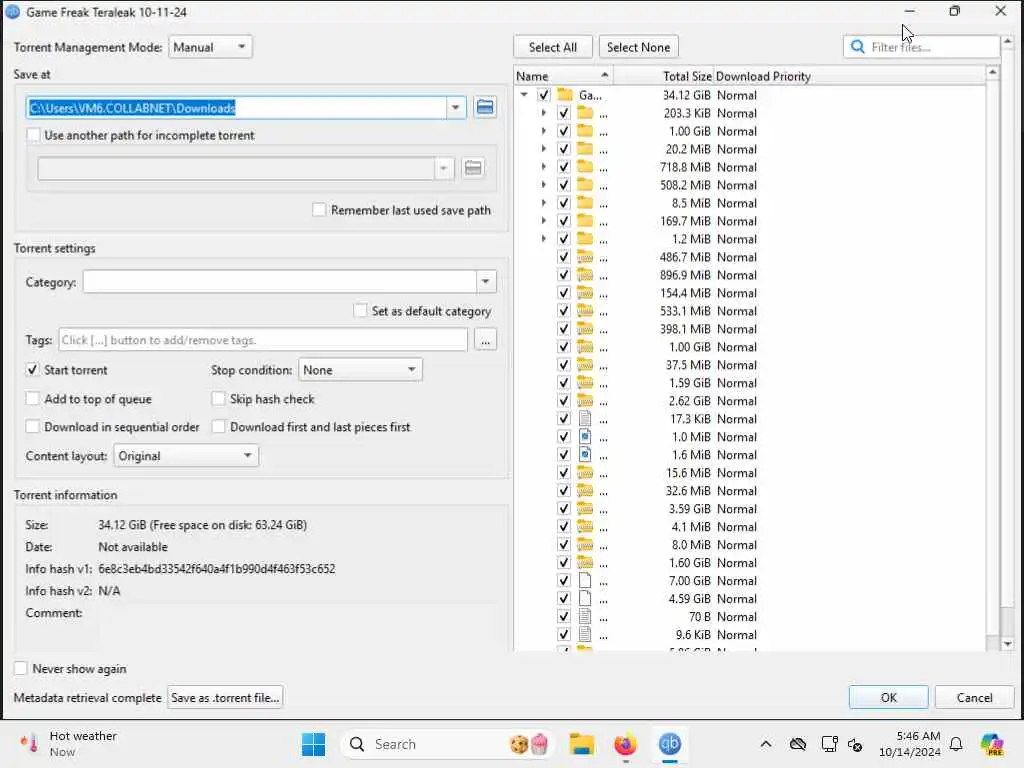The image size is (1024, 768).
Task: Enable Use another path for incomplete torrent
Action: pyautogui.click(x=33, y=135)
